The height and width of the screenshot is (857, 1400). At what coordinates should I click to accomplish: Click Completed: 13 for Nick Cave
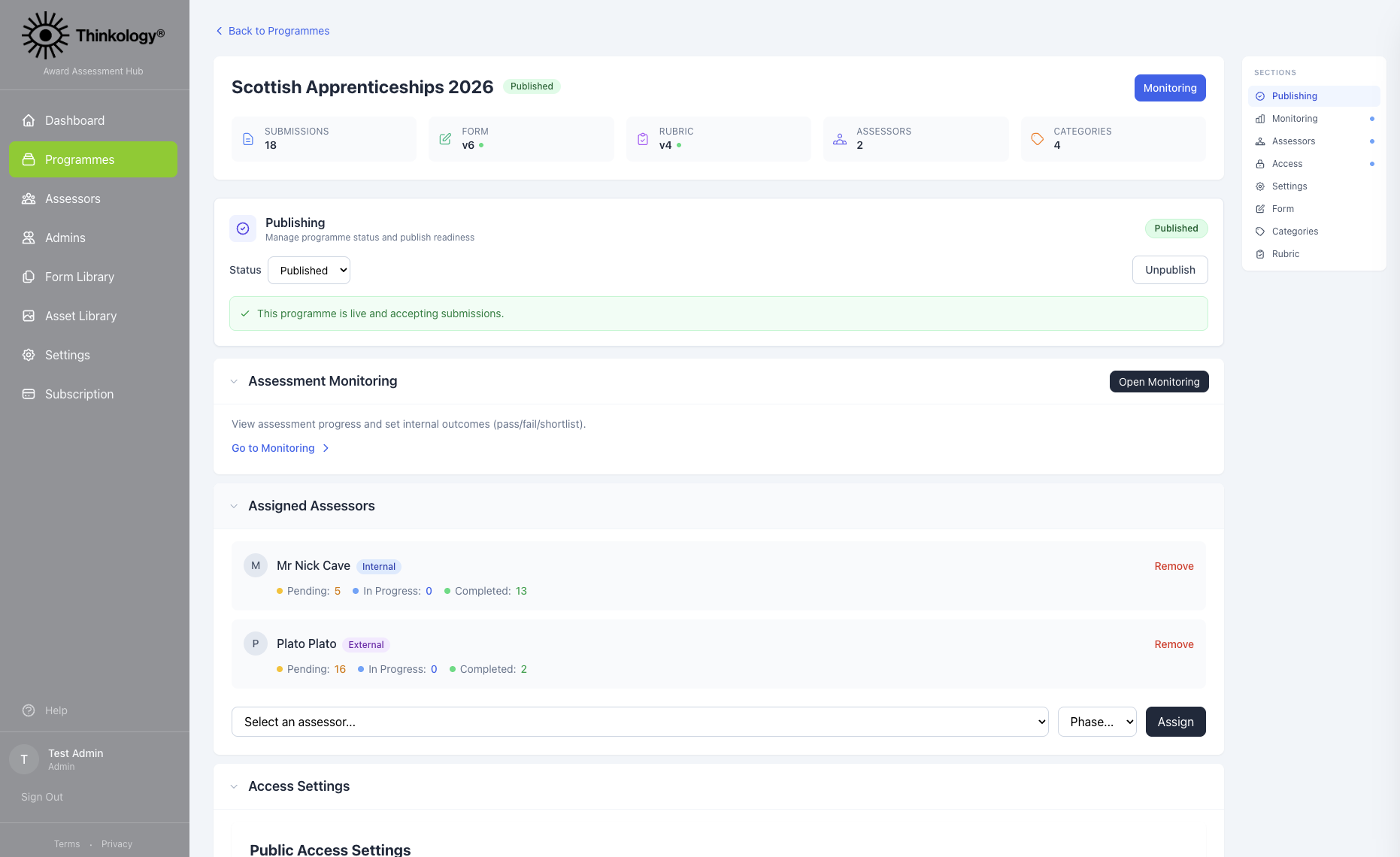(486, 591)
